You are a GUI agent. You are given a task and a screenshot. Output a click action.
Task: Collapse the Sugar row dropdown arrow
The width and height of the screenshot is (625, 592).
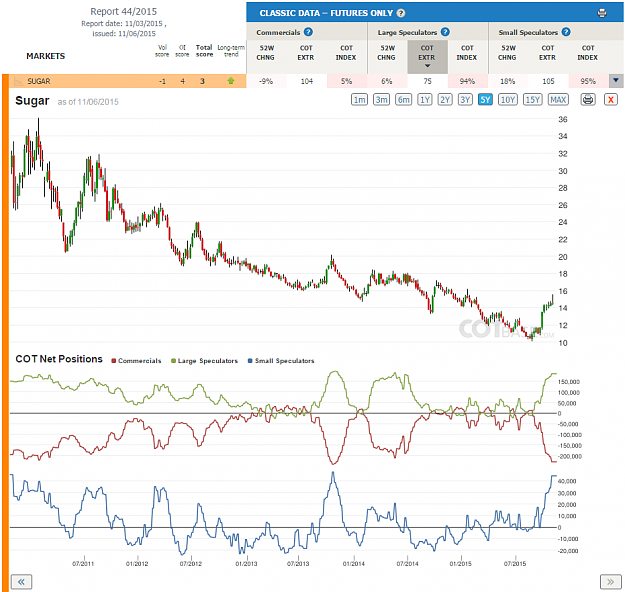616,81
